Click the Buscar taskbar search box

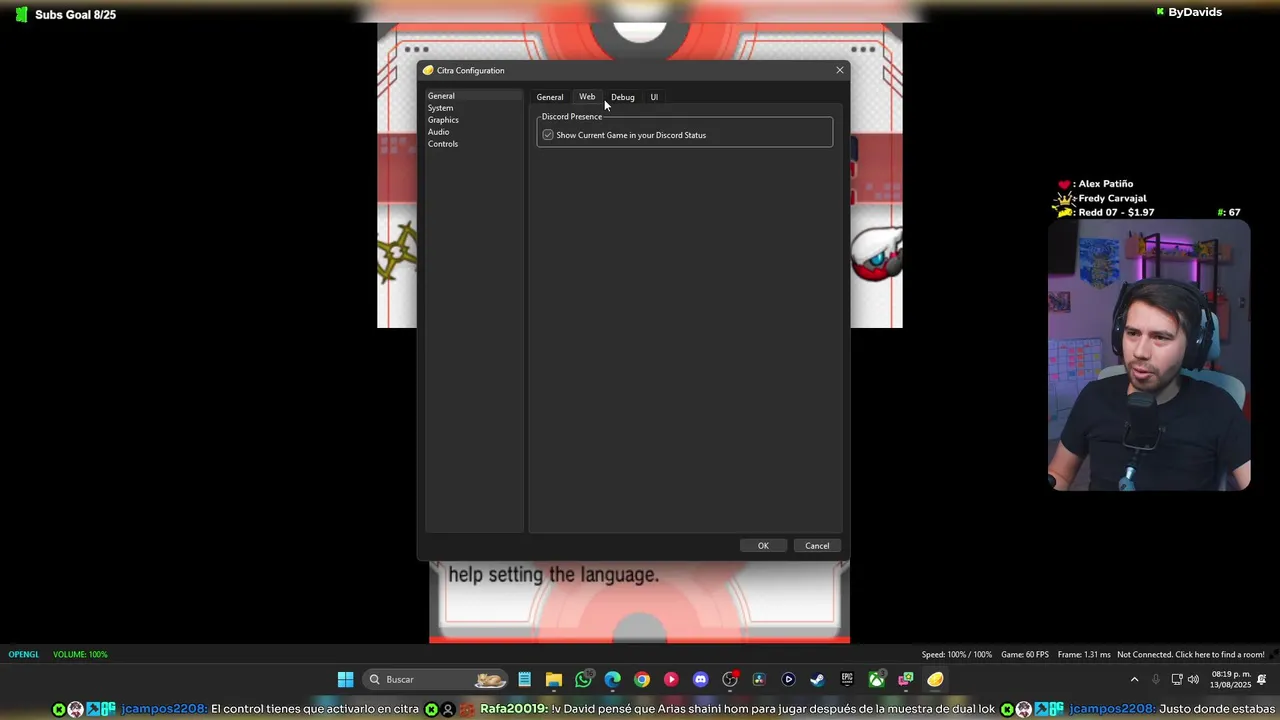coord(436,680)
